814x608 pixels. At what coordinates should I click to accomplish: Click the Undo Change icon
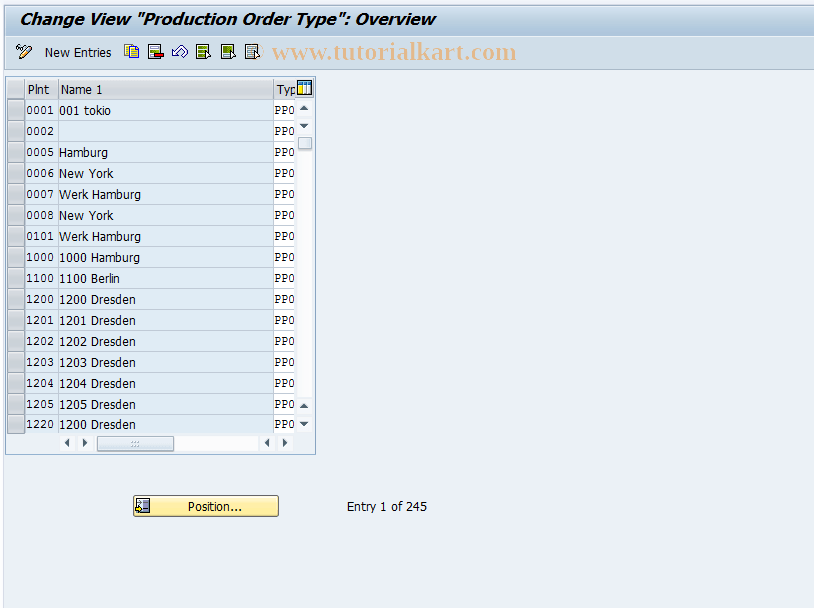[x=180, y=52]
